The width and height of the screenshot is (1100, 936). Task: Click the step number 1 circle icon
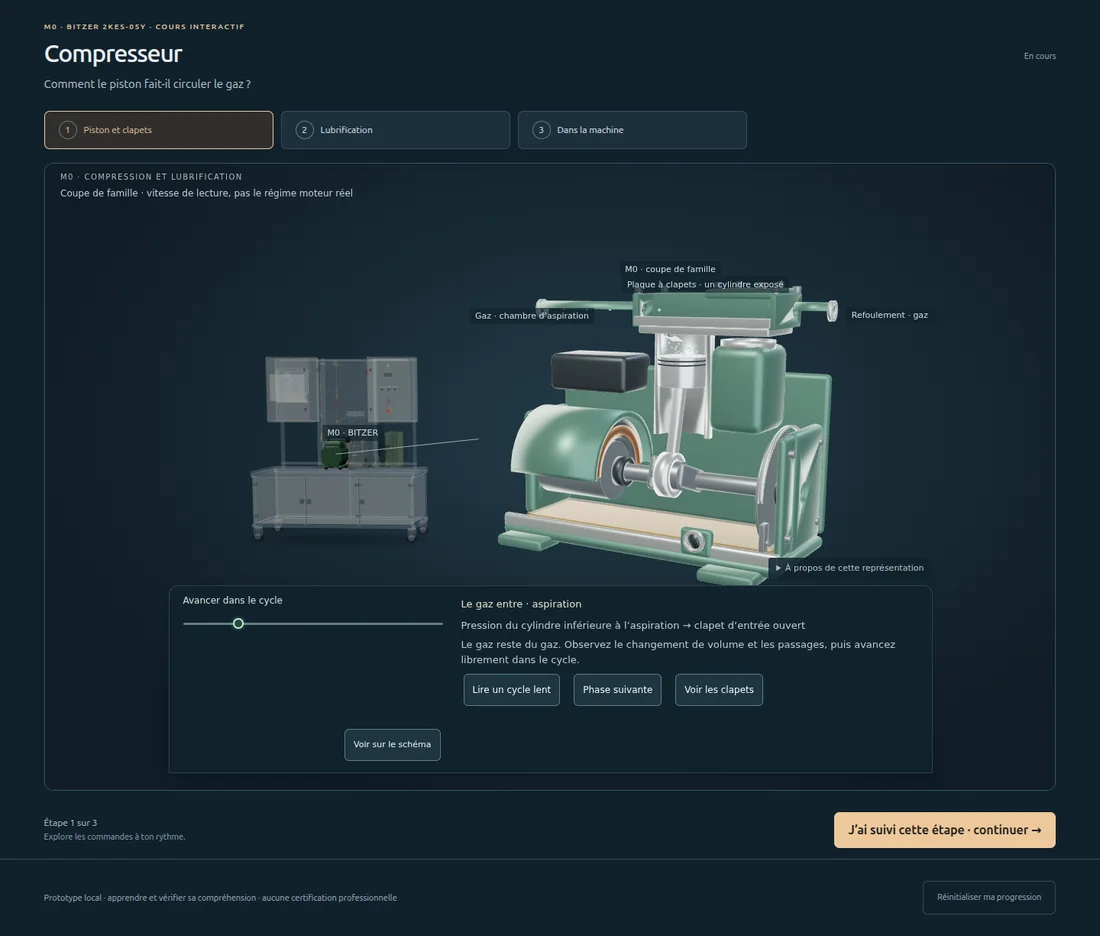tap(67, 130)
